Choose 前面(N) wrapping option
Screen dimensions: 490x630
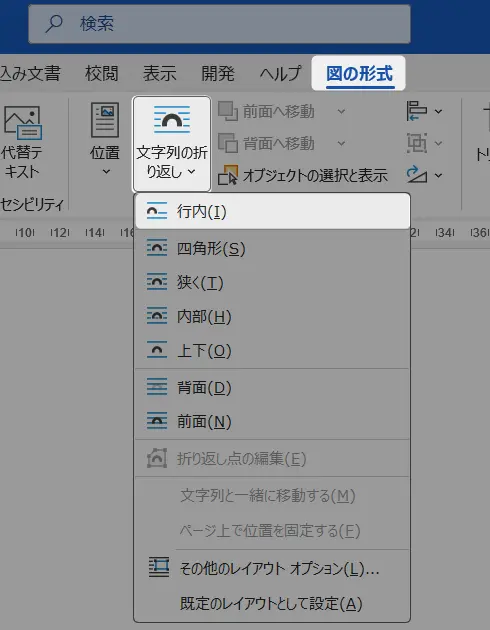pos(273,421)
